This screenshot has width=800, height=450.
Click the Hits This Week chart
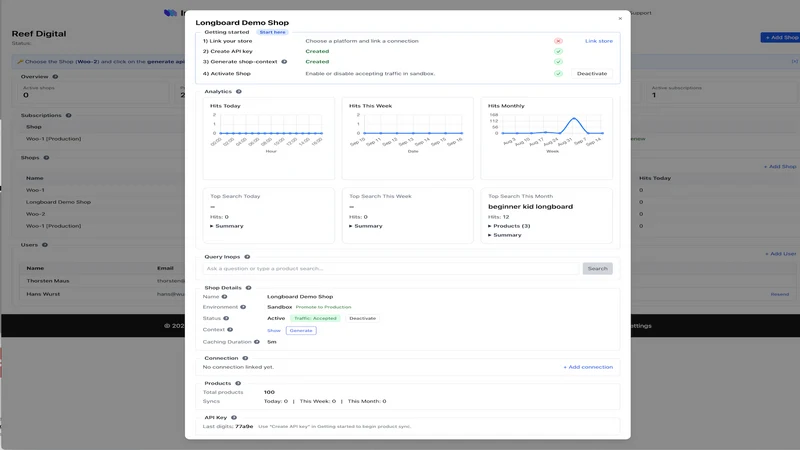click(408, 138)
